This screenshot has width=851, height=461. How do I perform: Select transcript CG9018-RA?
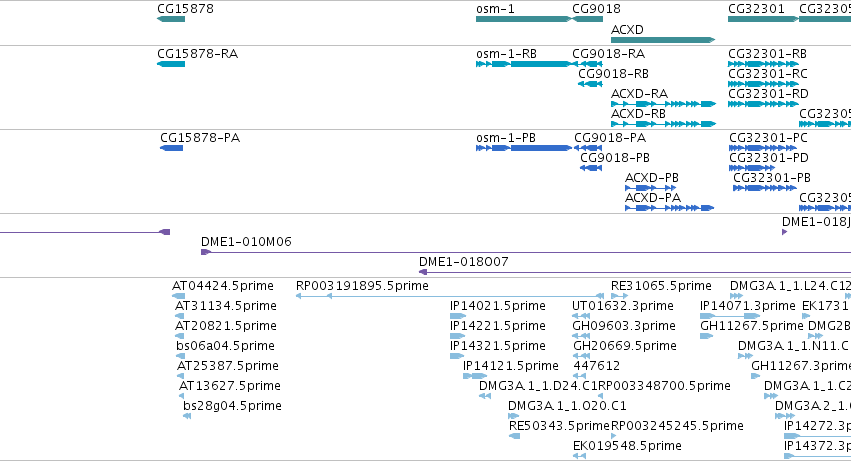click(587, 64)
